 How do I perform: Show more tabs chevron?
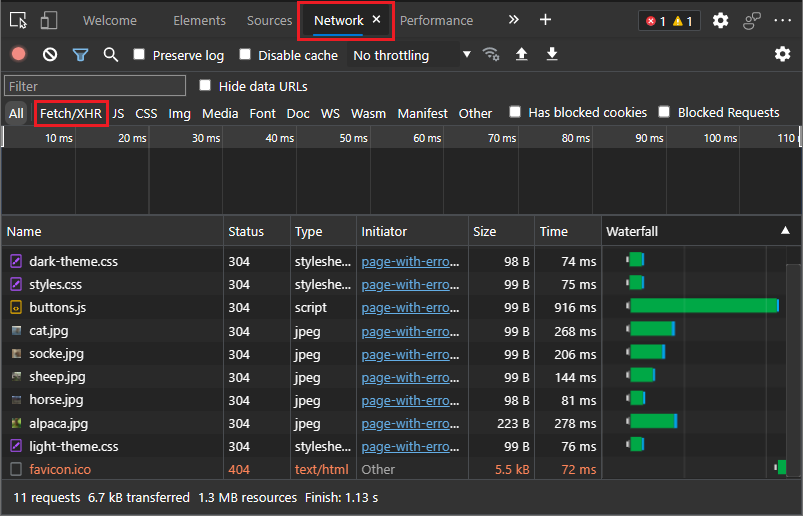click(x=514, y=20)
